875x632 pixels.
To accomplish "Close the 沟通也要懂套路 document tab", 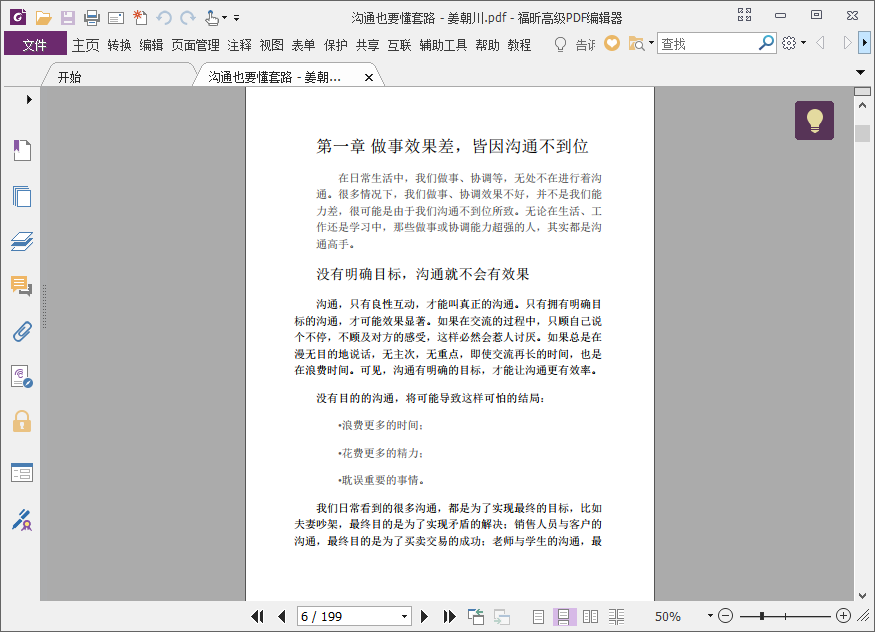I will coord(368,78).
